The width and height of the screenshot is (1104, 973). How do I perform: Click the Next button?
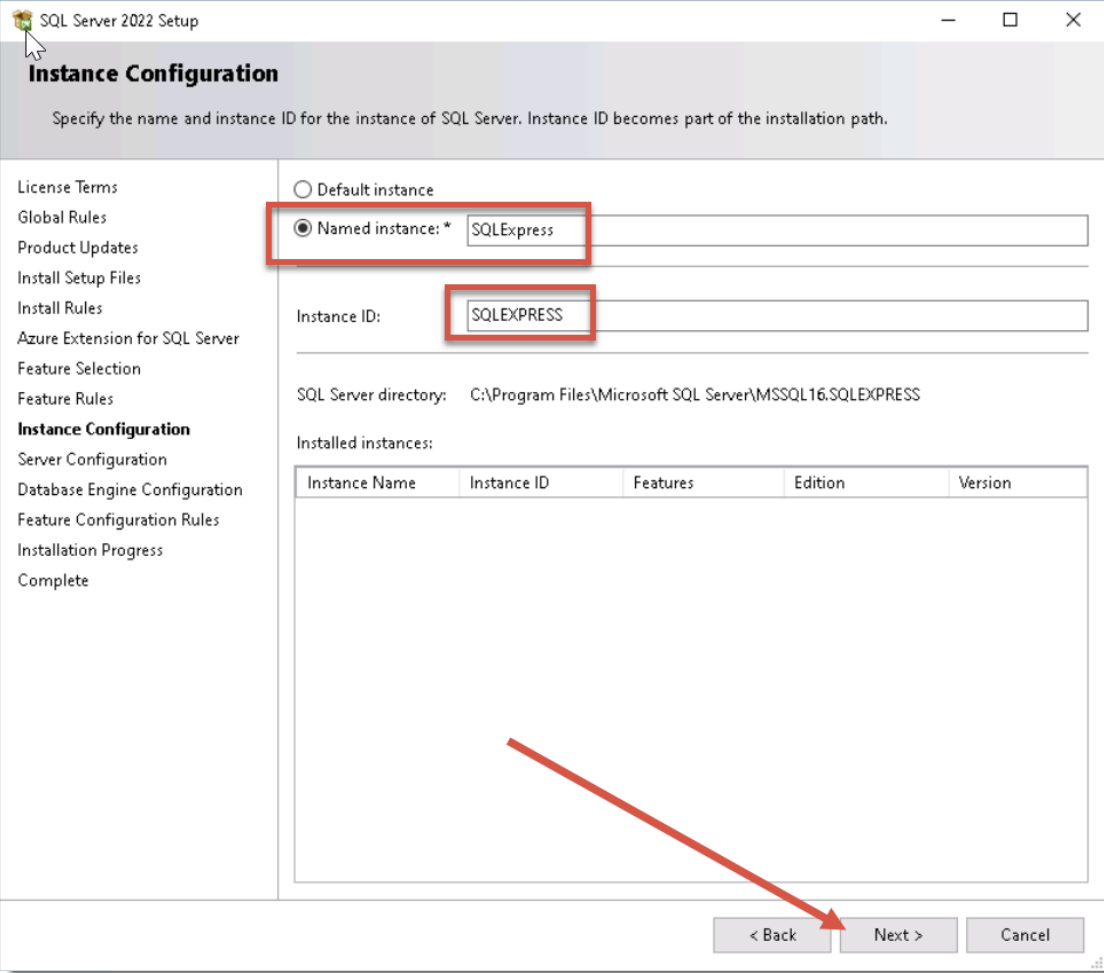point(898,935)
